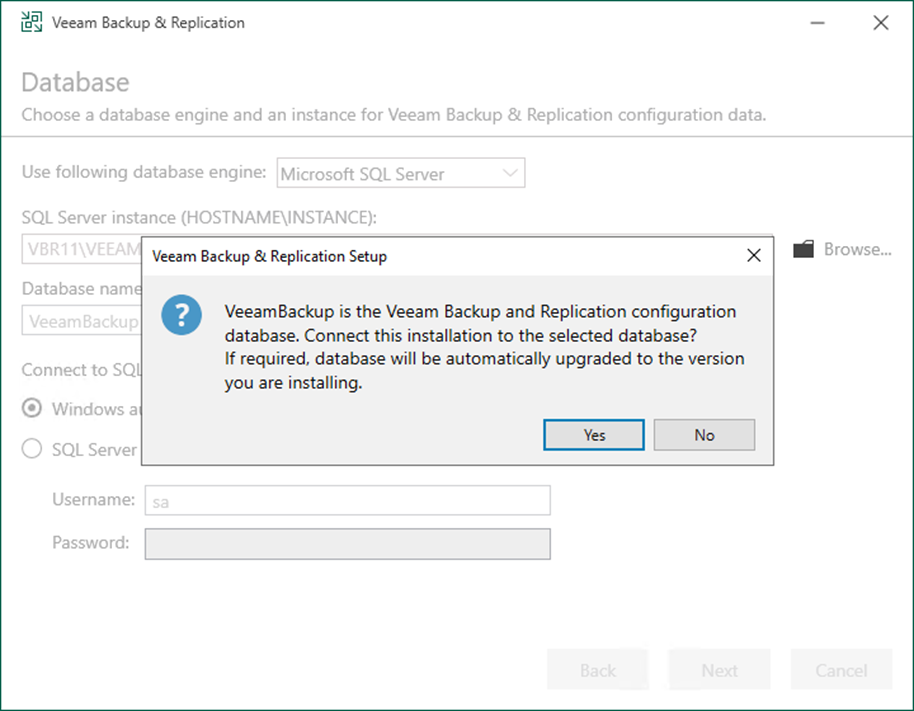Viewport: 914px width, 711px height.
Task: Click the Password input field
Action: pyautogui.click(x=347, y=544)
